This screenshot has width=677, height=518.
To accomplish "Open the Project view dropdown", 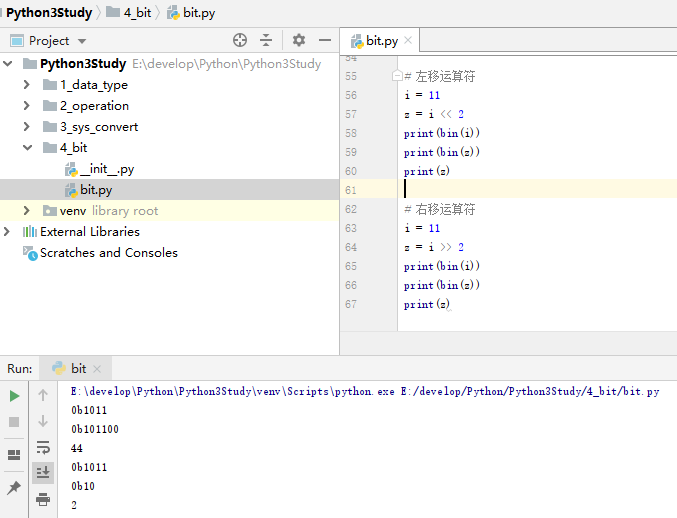I will coord(82,41).
